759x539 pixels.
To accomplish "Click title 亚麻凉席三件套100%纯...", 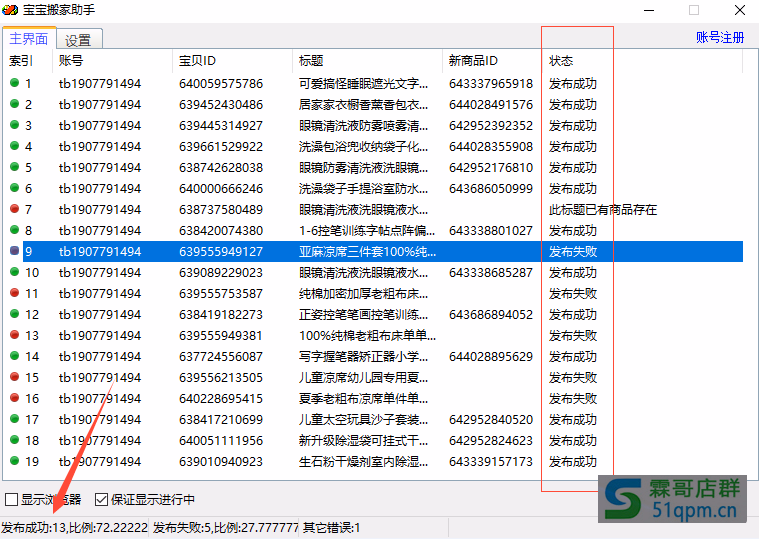I will tap(367, 252).
